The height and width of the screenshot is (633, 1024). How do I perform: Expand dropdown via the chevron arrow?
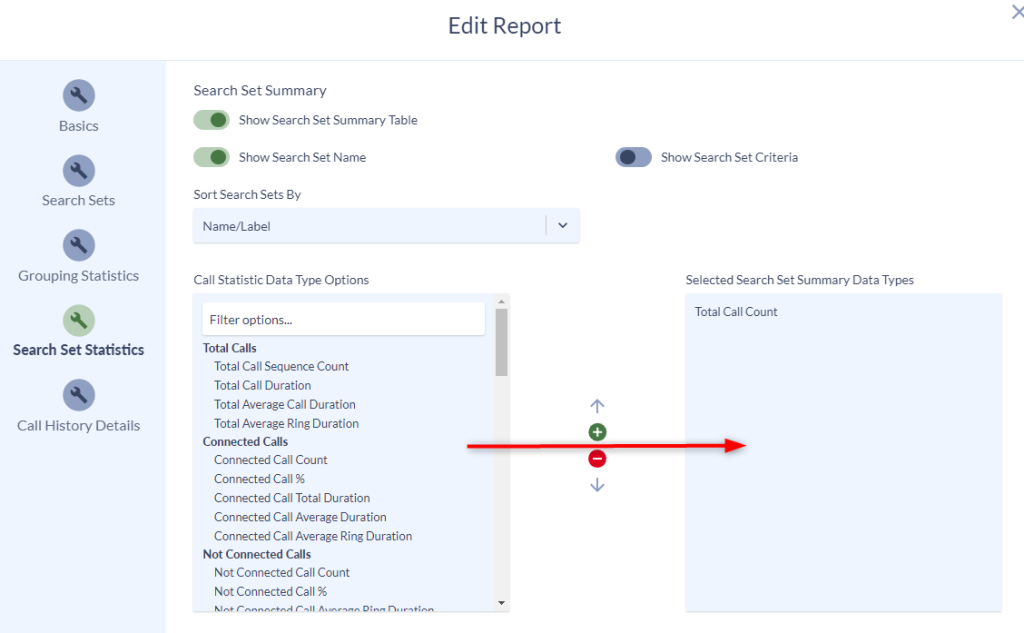(x=563, y=225)
